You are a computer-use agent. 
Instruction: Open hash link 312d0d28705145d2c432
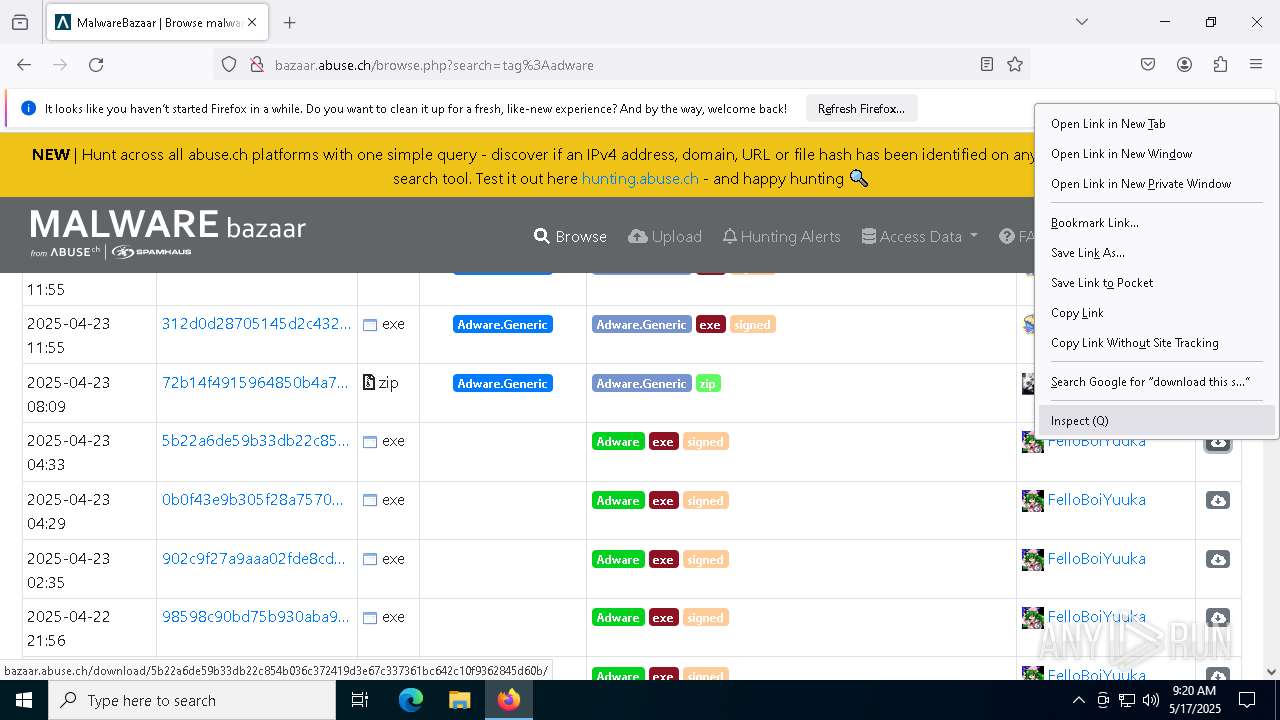tap(256, 324)
